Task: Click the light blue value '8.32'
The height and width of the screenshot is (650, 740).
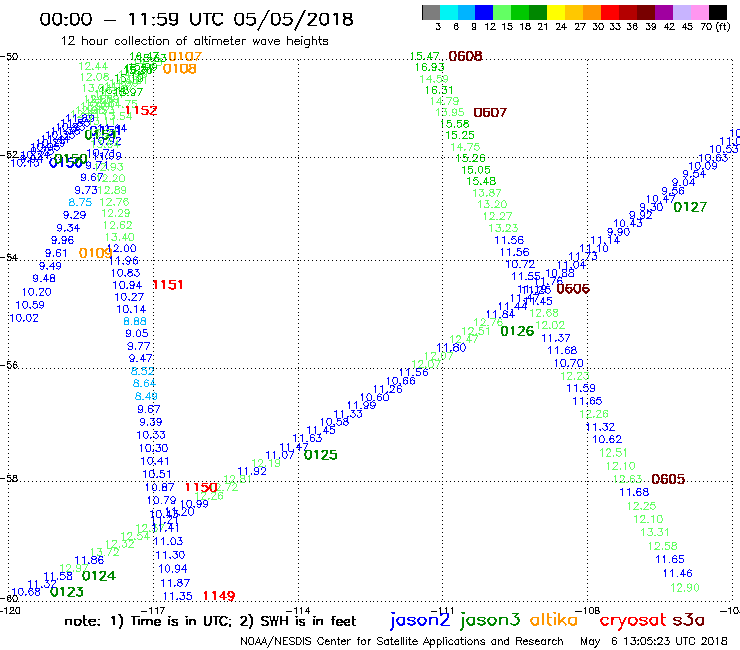Action: pyautogui.click(x=143, y=371)
